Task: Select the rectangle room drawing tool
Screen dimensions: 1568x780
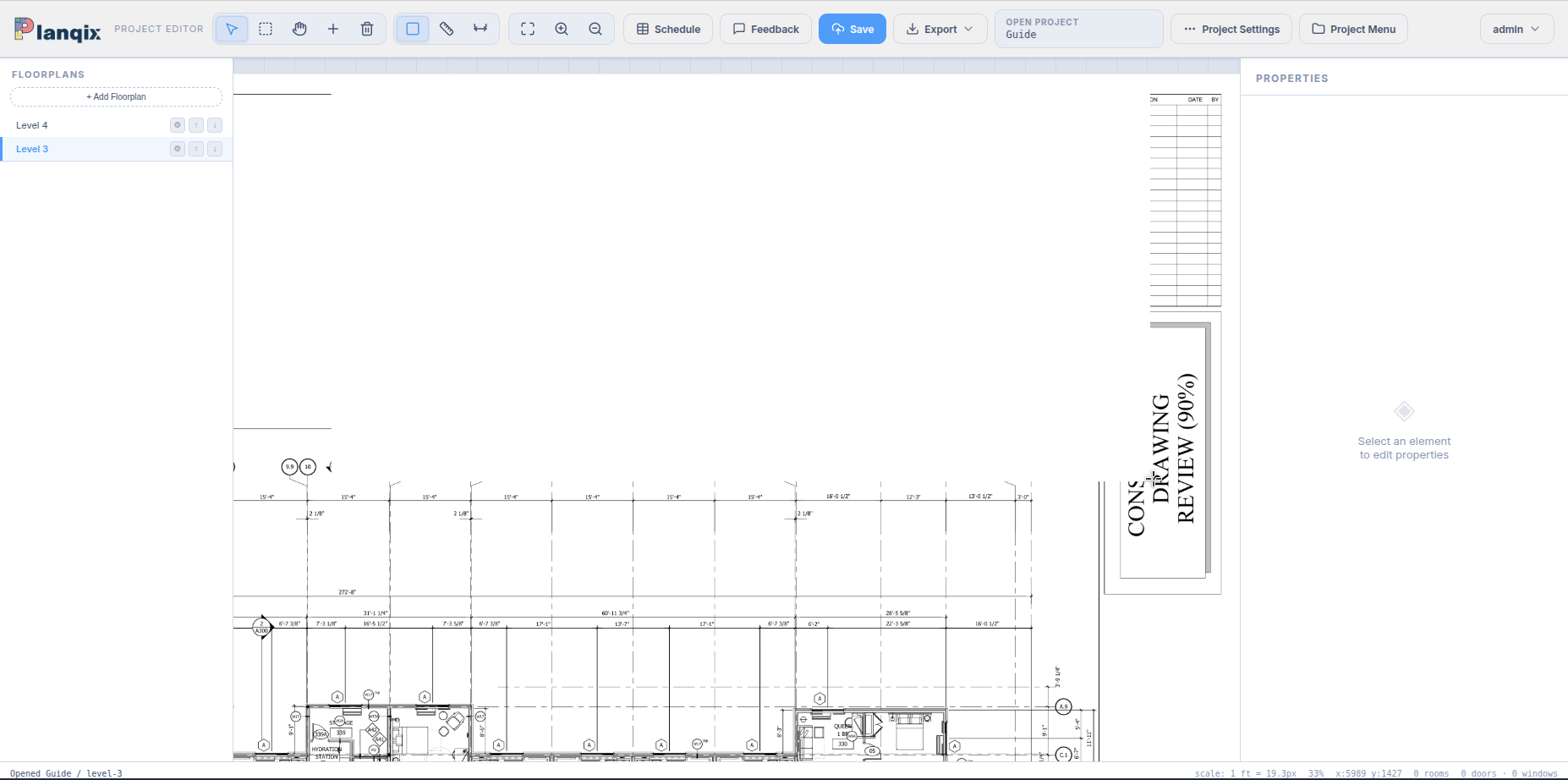Action: click(x=413, y=29)
